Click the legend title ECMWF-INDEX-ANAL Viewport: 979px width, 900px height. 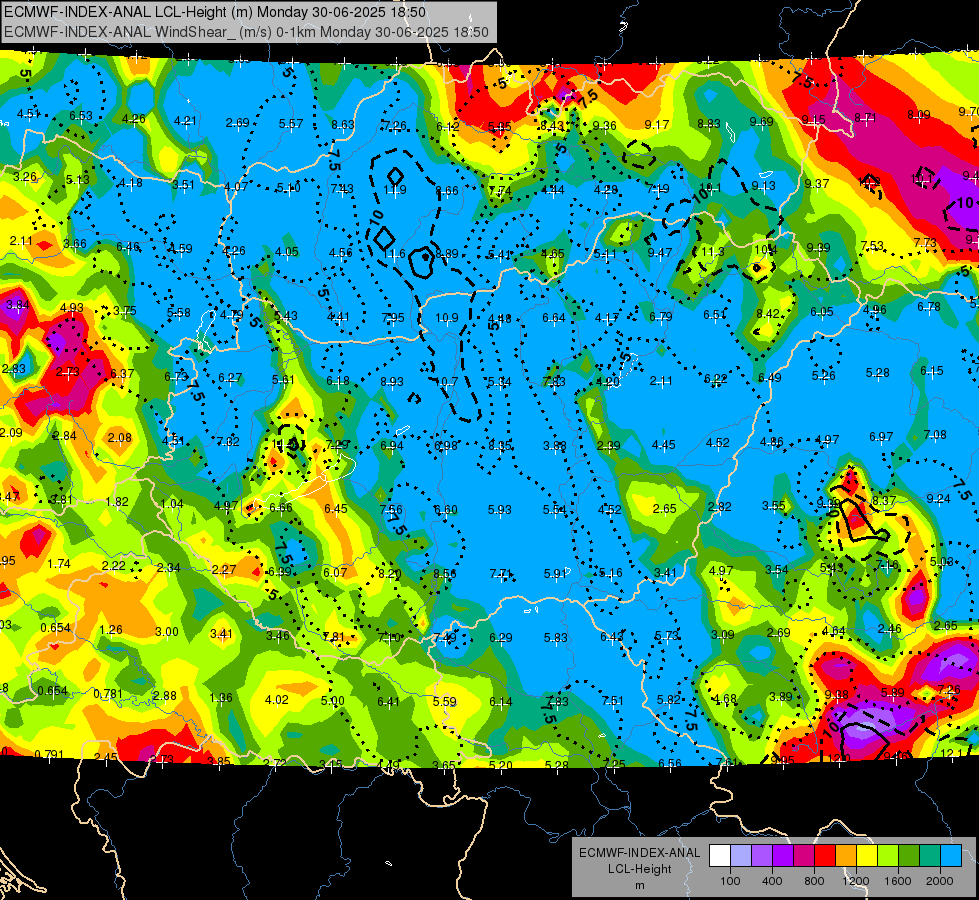click(x=639, y=853)
